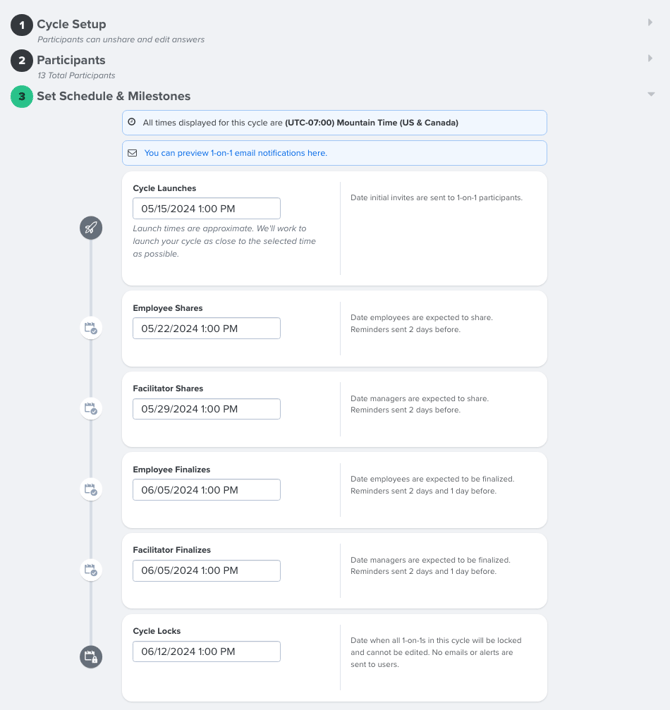The width and height of the screenshot is (670, 710).
Task: Expand the Participants section arrow
Action: point(650,58)
